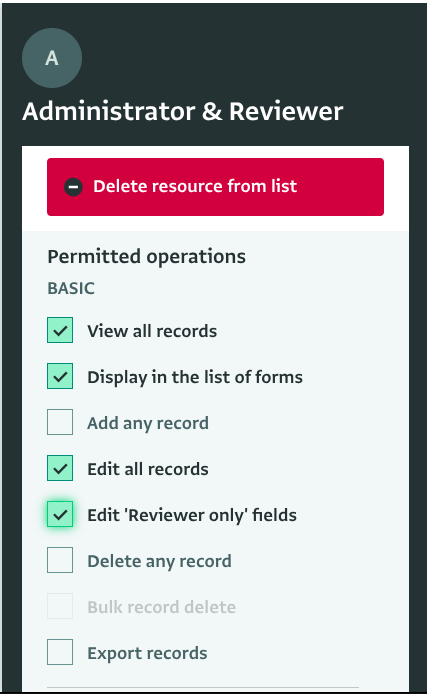The height and width of the screenshot is (694, 427).
Task: Tick the 'Delete any record' checkbox
Action: tap(60, 560)
